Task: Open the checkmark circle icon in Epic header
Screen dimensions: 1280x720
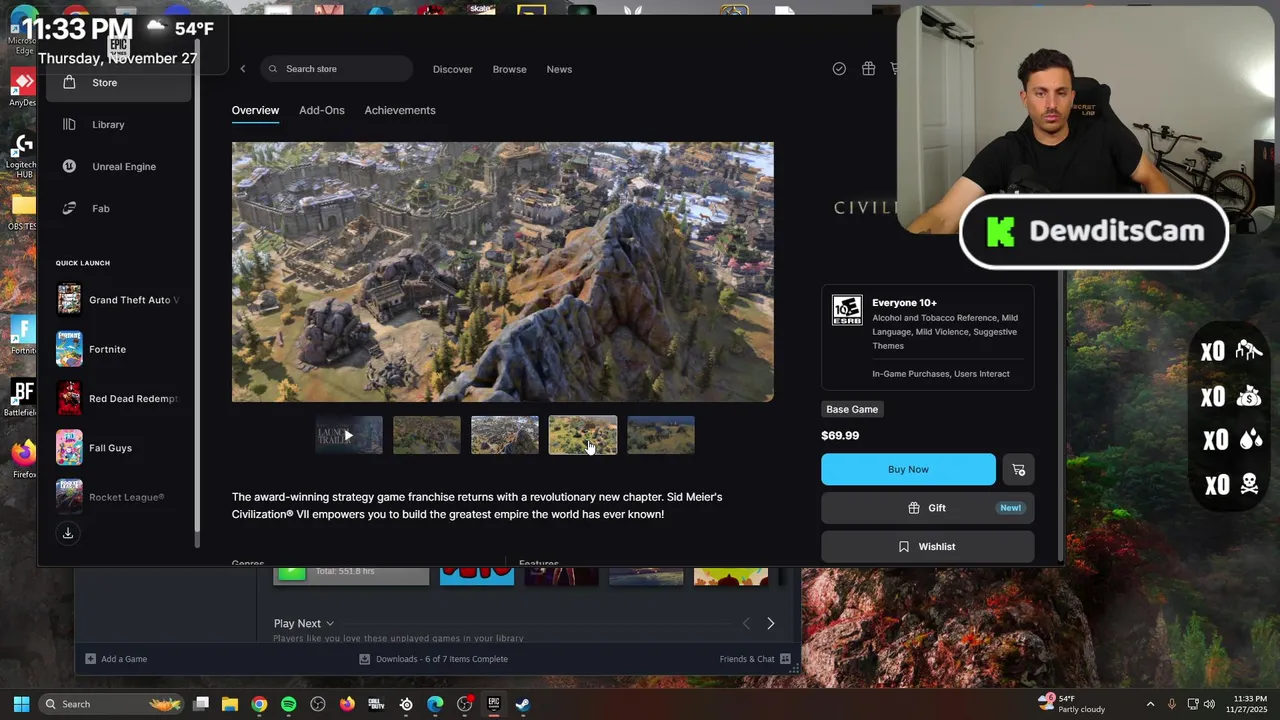Action: (x=839, y=69)
